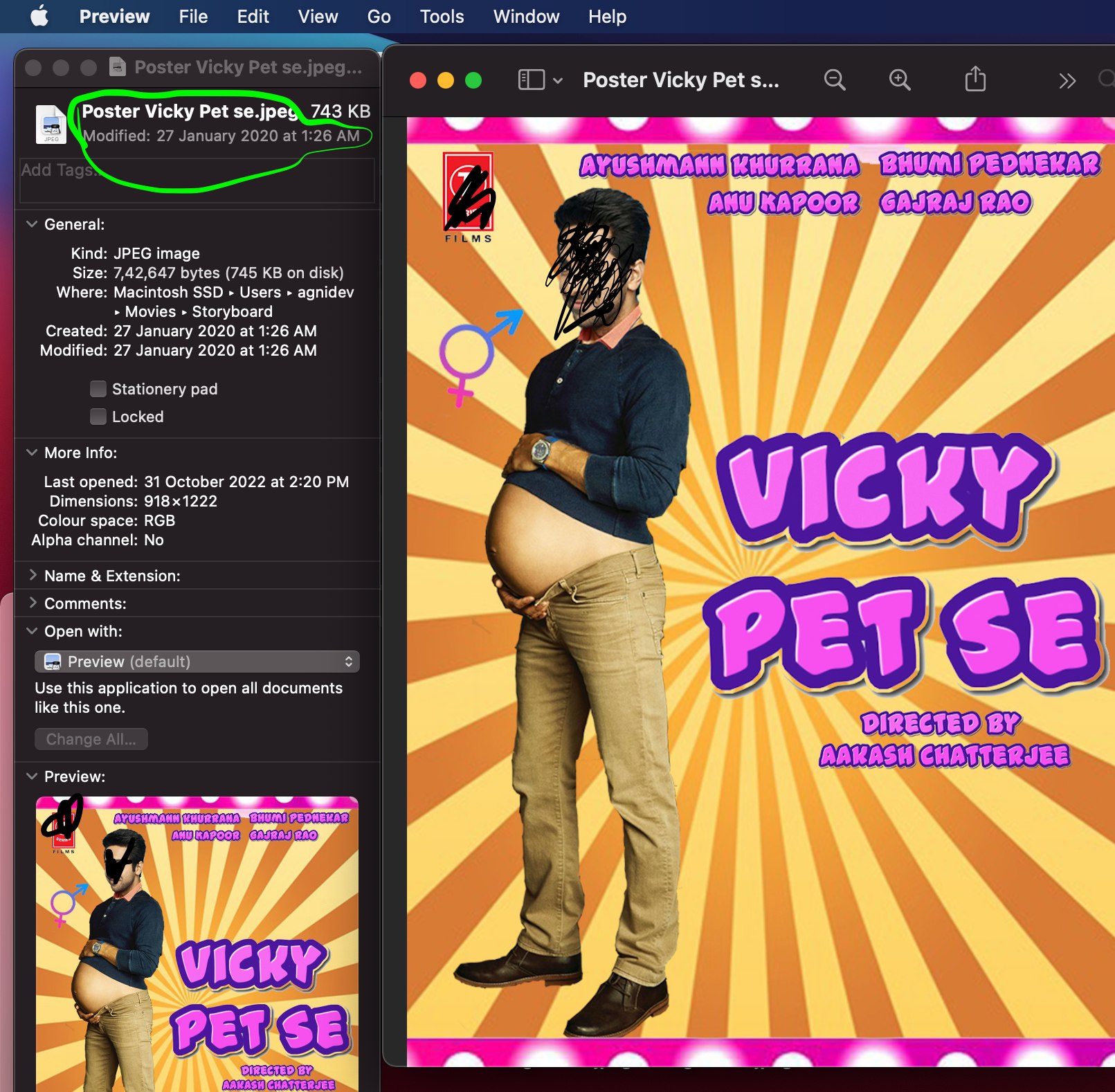Viewport: 1115px width, 1092px height.
Task: Collapse the General section
Action: click(32, 224)
